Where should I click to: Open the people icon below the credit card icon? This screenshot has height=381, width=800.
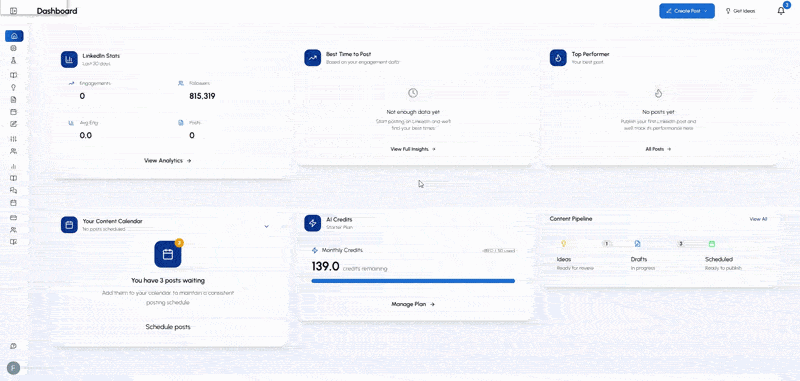click(x=14, y=230)
